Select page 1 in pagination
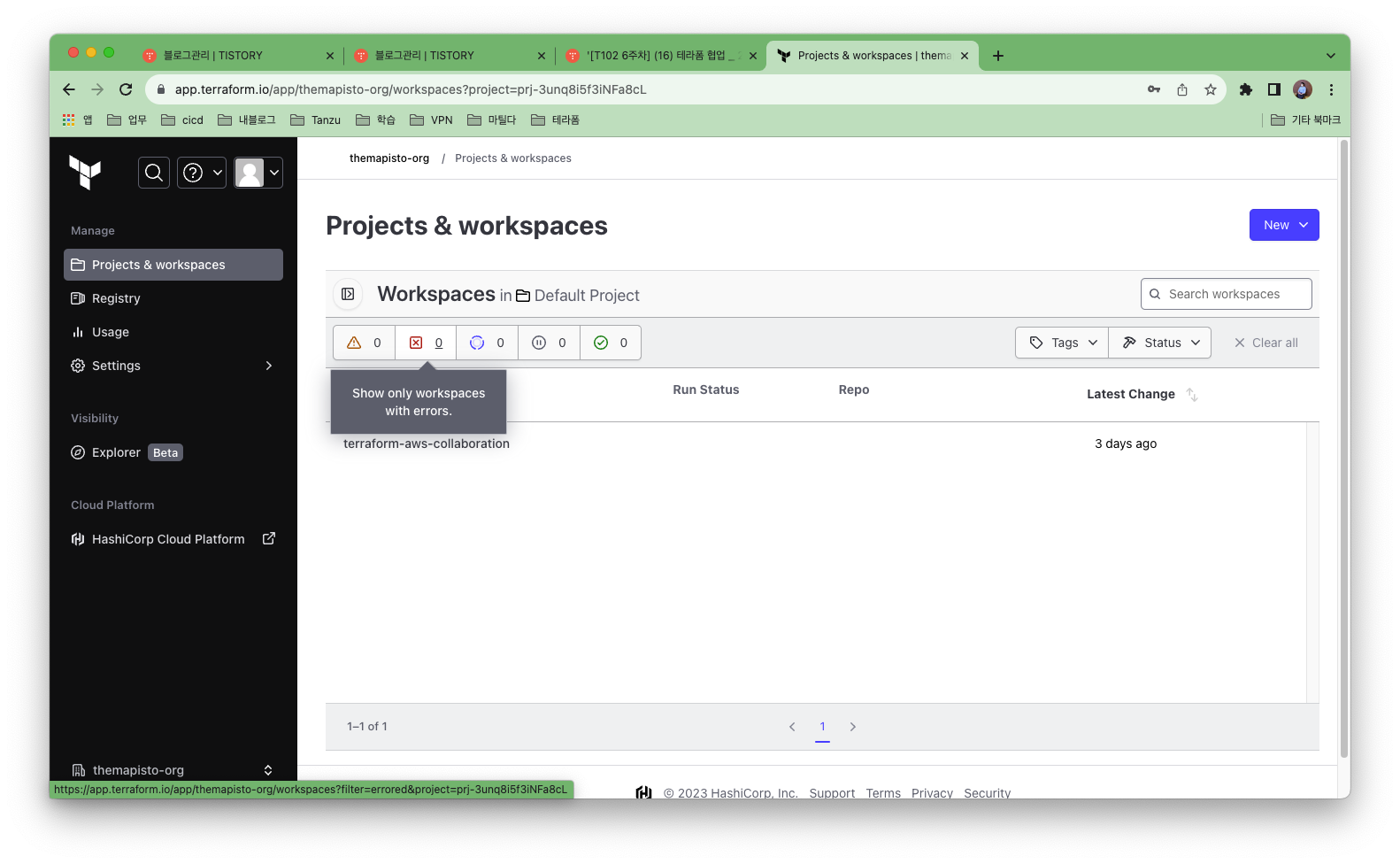This screenshot has height=864, width=1400. coord(822,727)
